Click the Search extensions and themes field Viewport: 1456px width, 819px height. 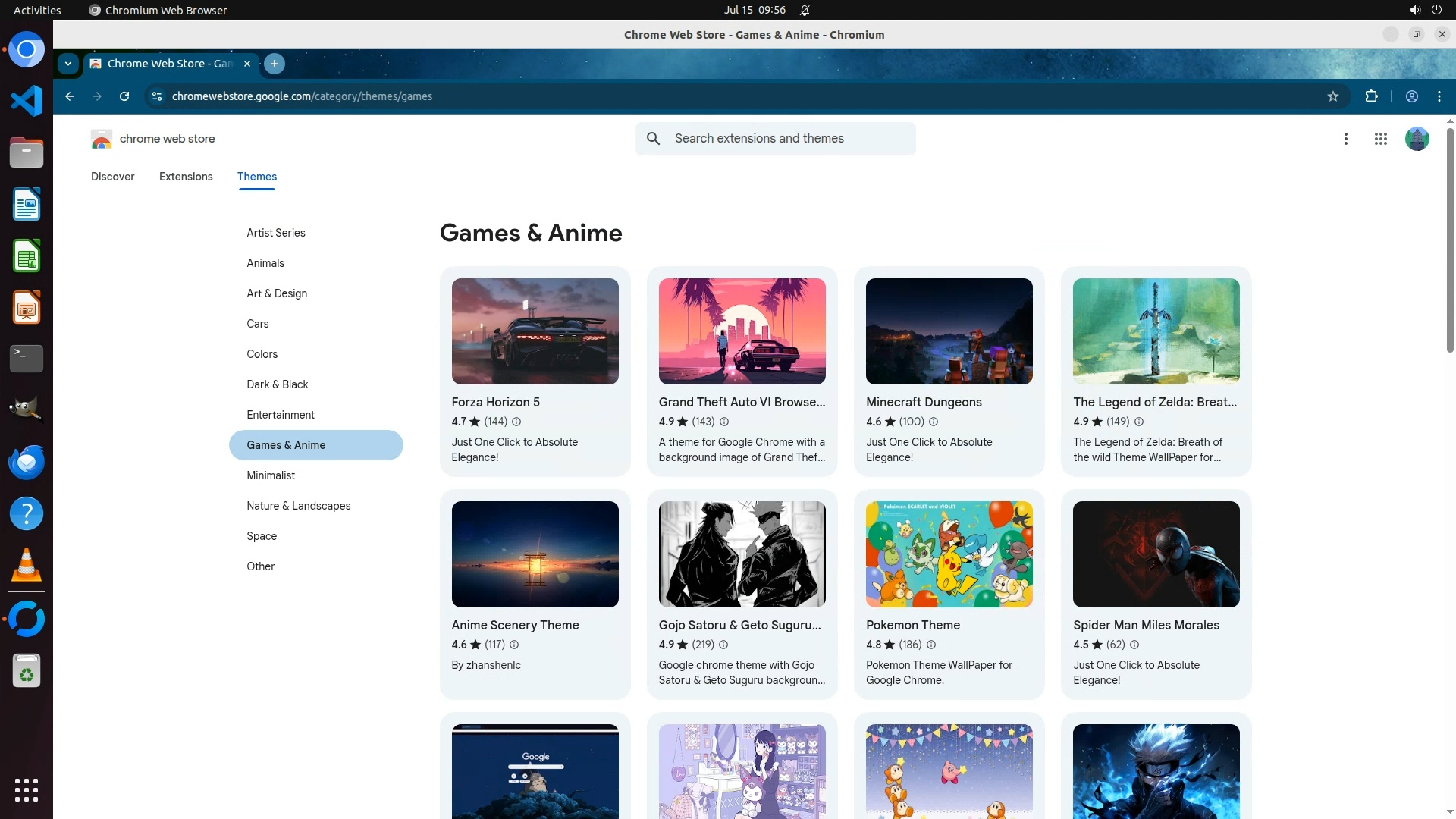789,139
